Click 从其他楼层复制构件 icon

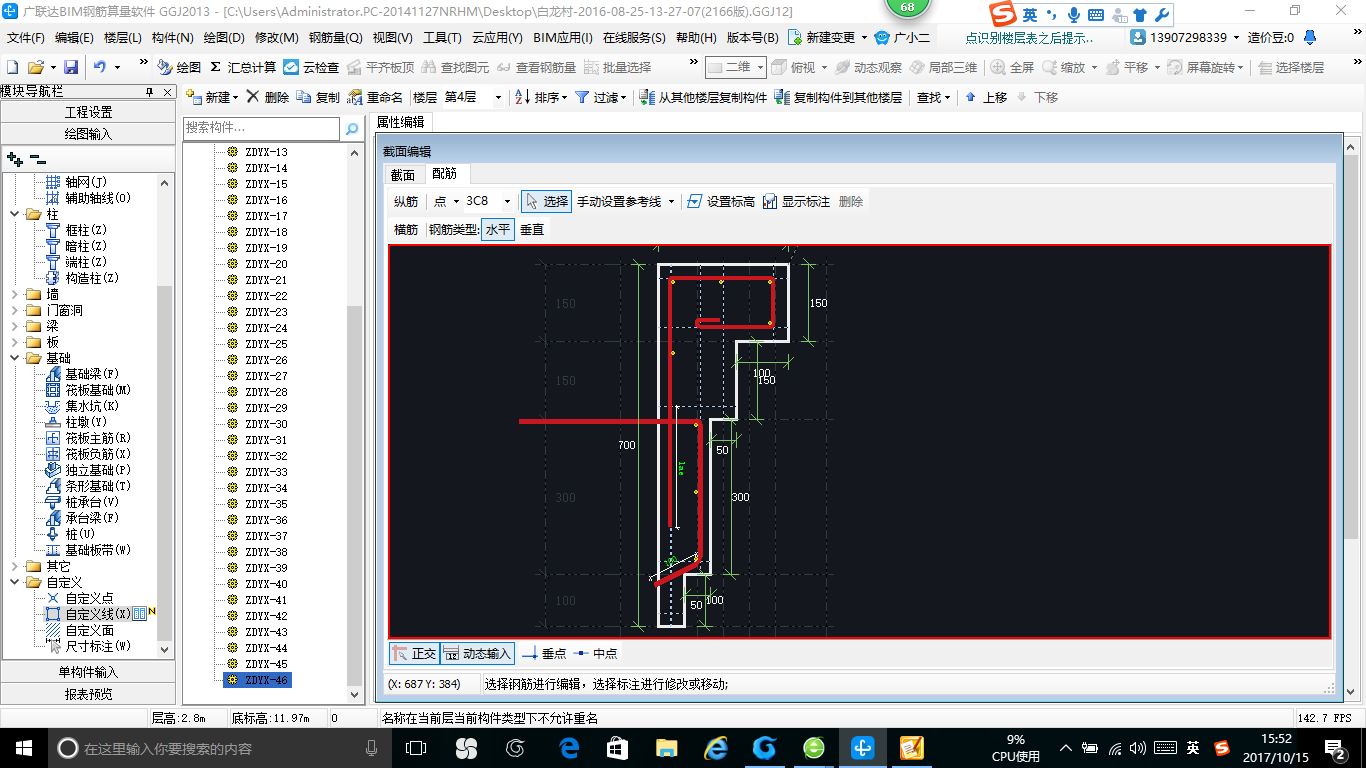(647, 97)
